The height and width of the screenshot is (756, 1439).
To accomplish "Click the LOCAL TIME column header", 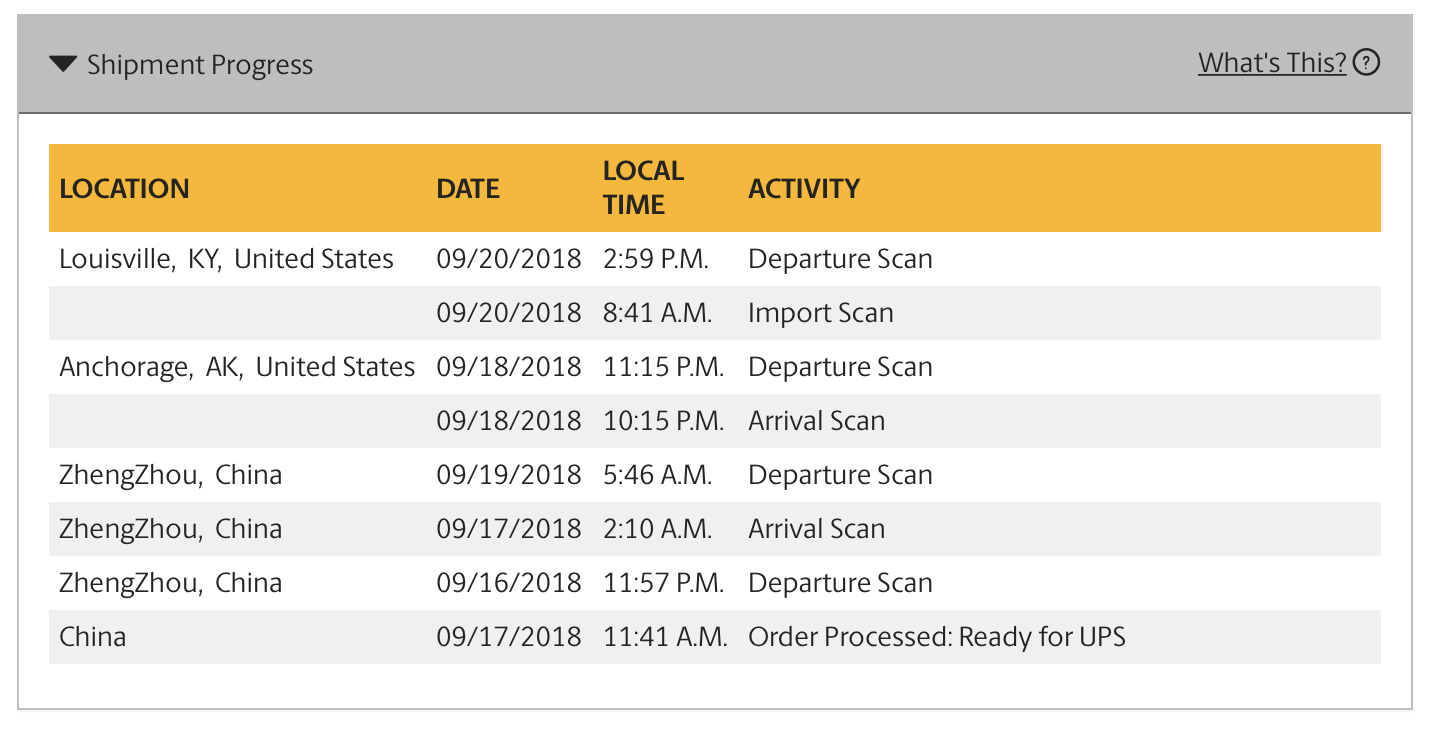I will click(x=643, y=188).
